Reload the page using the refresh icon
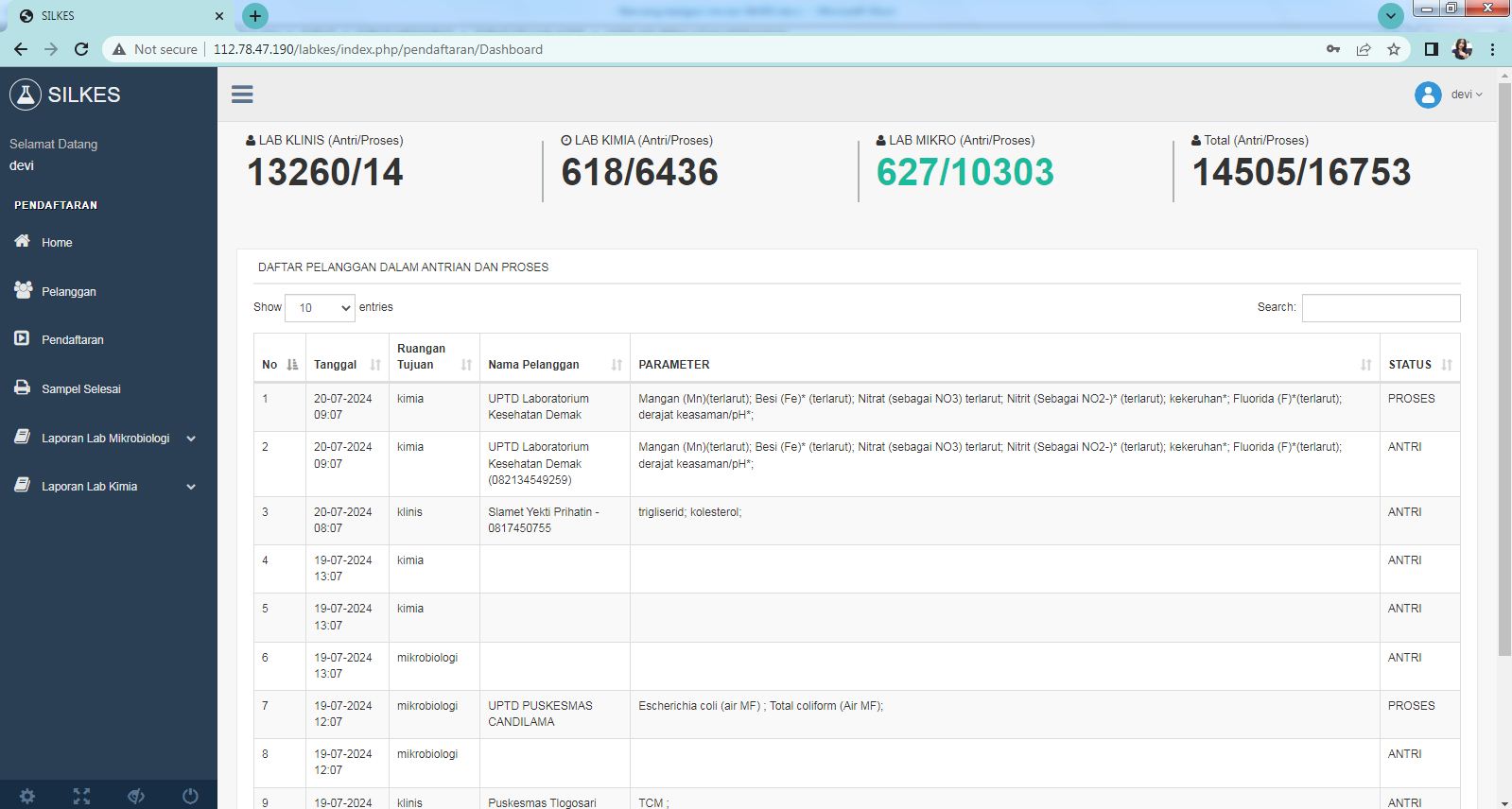The image size is (1512, 809). point(81,49)
